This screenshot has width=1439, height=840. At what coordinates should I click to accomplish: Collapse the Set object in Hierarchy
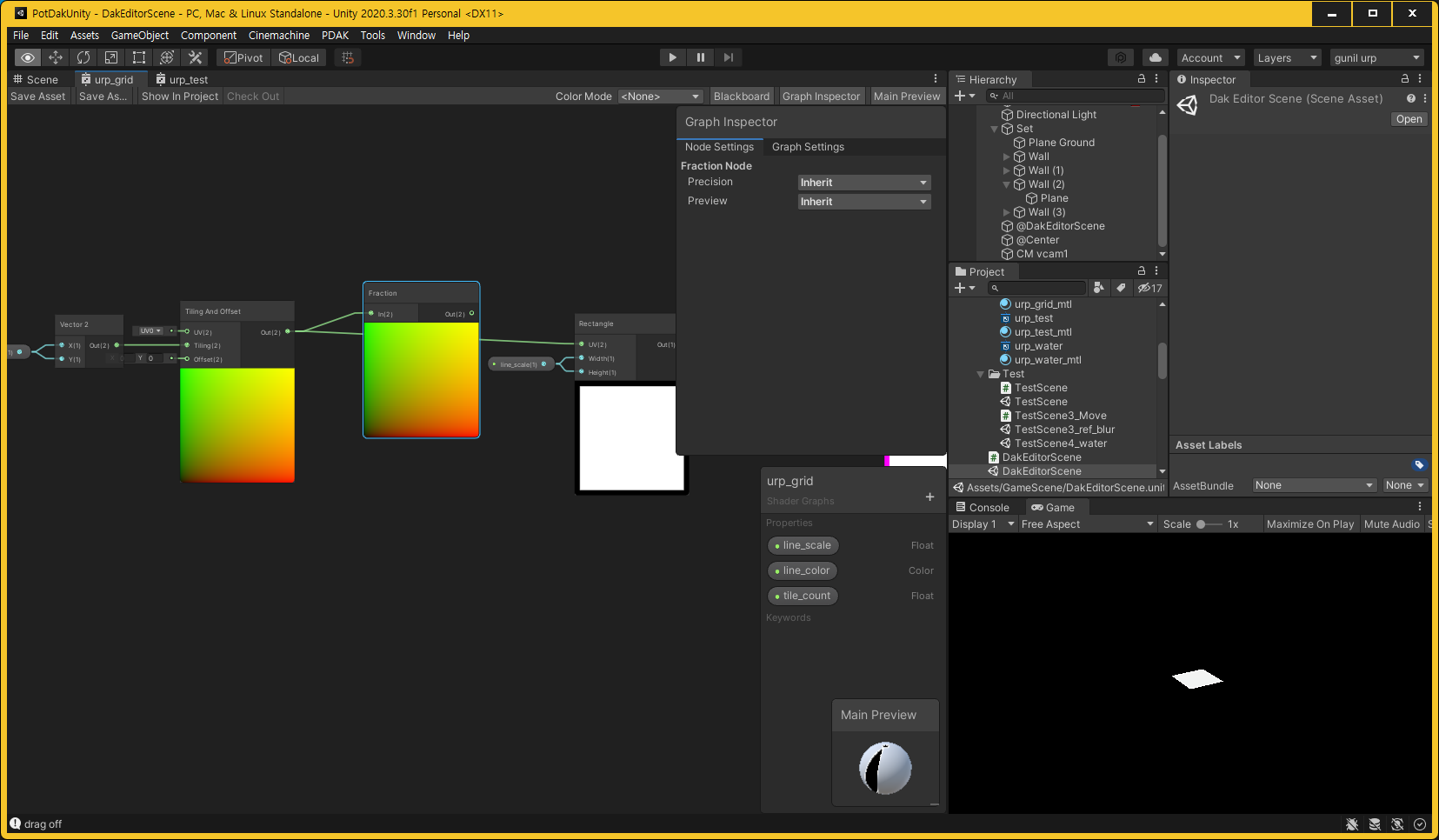pyautogui.click(x=995, y=129)
